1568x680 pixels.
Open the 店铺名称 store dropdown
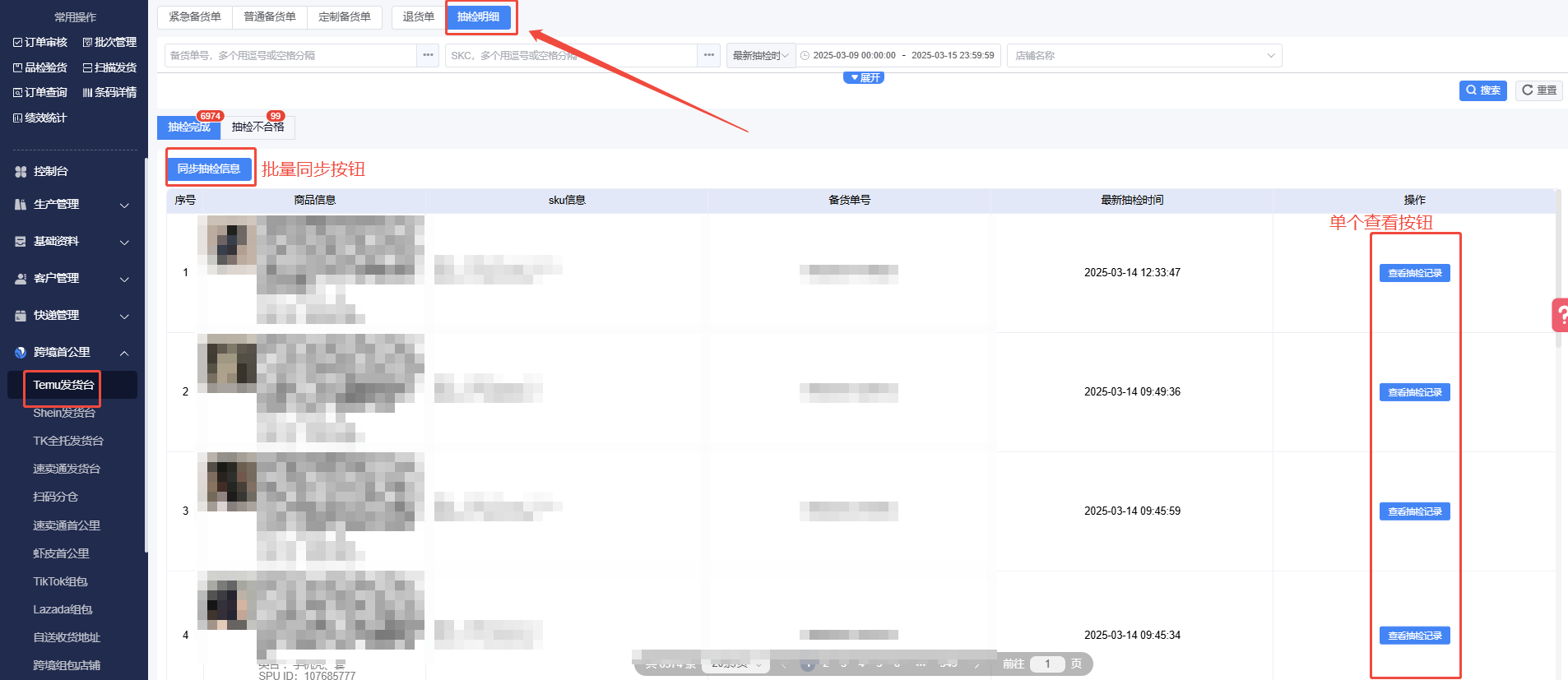(1144, 55)
